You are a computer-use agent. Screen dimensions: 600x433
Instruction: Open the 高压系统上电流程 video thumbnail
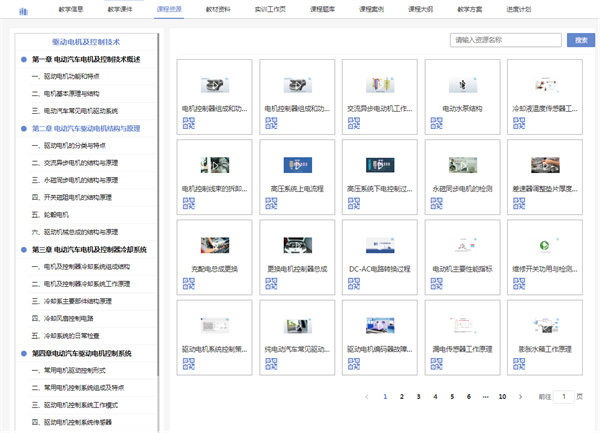(298, 165)
